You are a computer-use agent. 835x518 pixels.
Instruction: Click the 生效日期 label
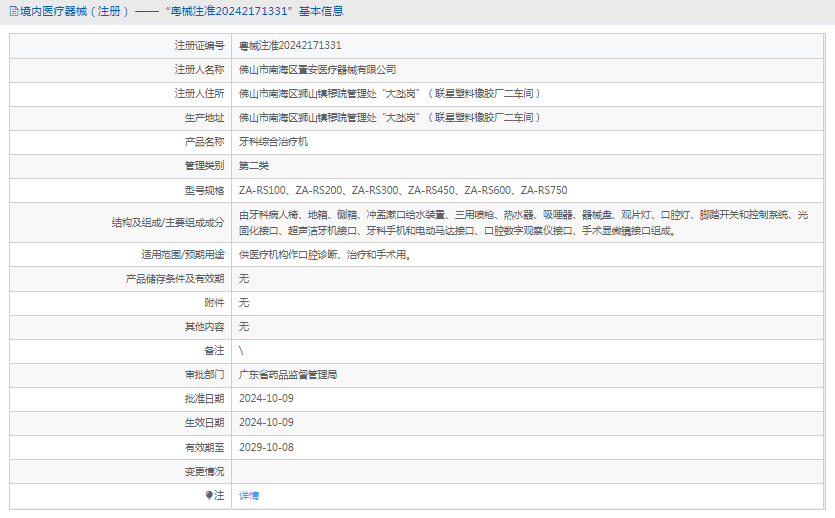pos(204,423)
